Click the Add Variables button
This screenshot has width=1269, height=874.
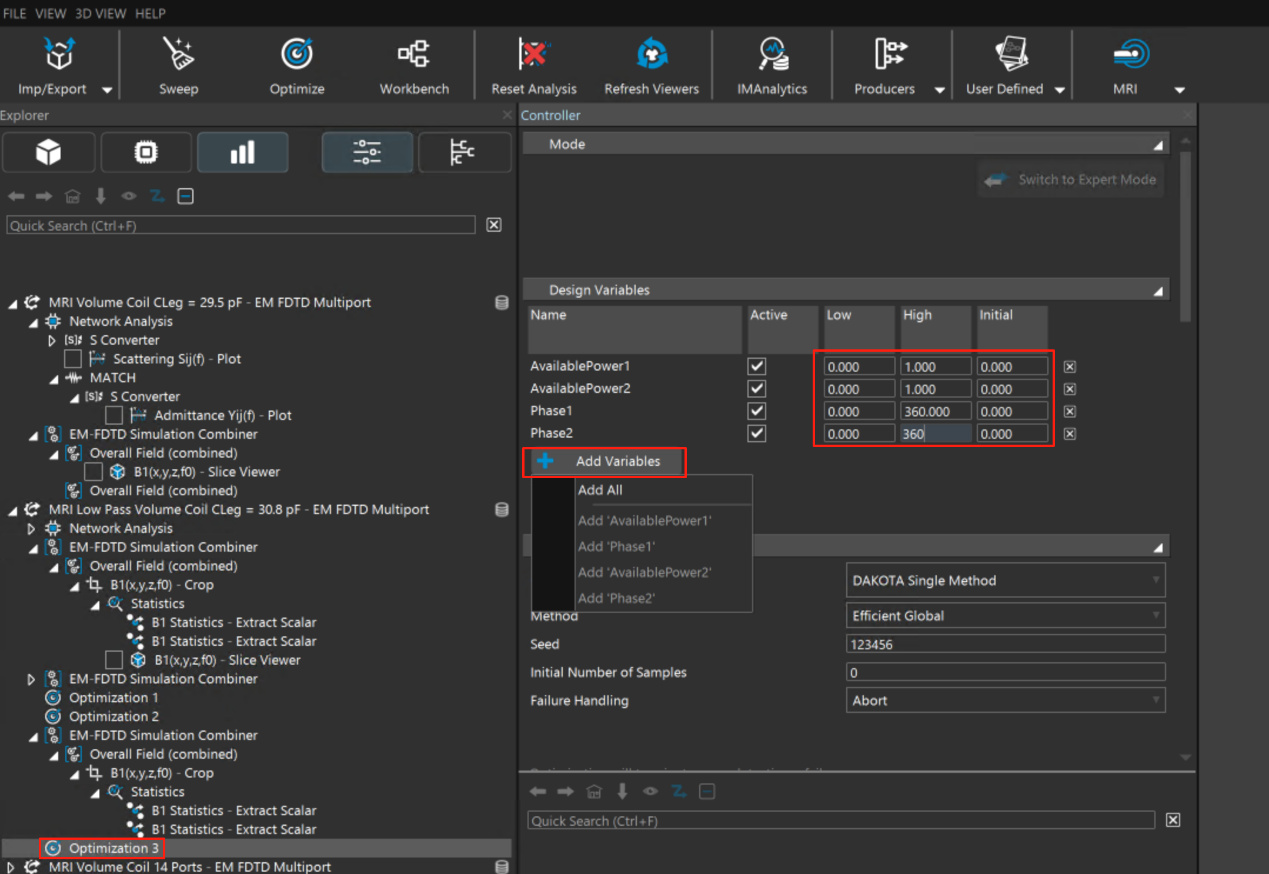coord(606,462)
